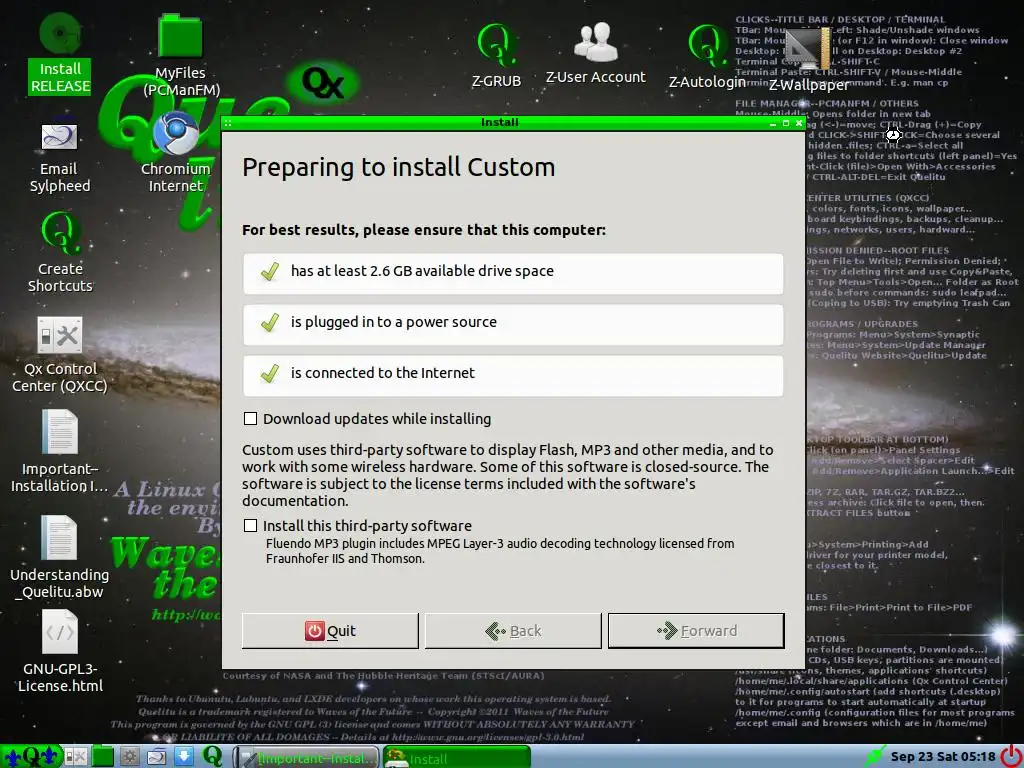Image resolution: width=1024 pixels, height=768 pixels.
Task: Click the gear settings icon in taskbar
Action: click(129, 757)
